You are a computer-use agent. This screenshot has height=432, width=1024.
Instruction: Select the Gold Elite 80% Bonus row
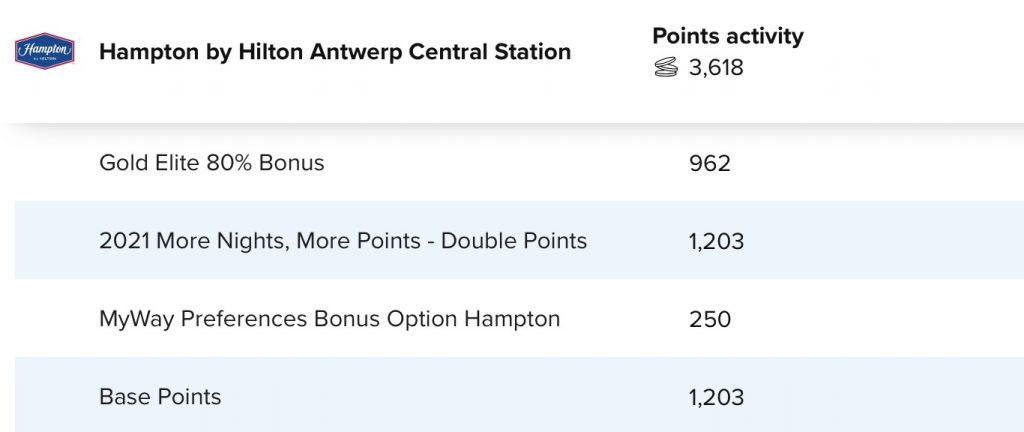tap(212, 162)
